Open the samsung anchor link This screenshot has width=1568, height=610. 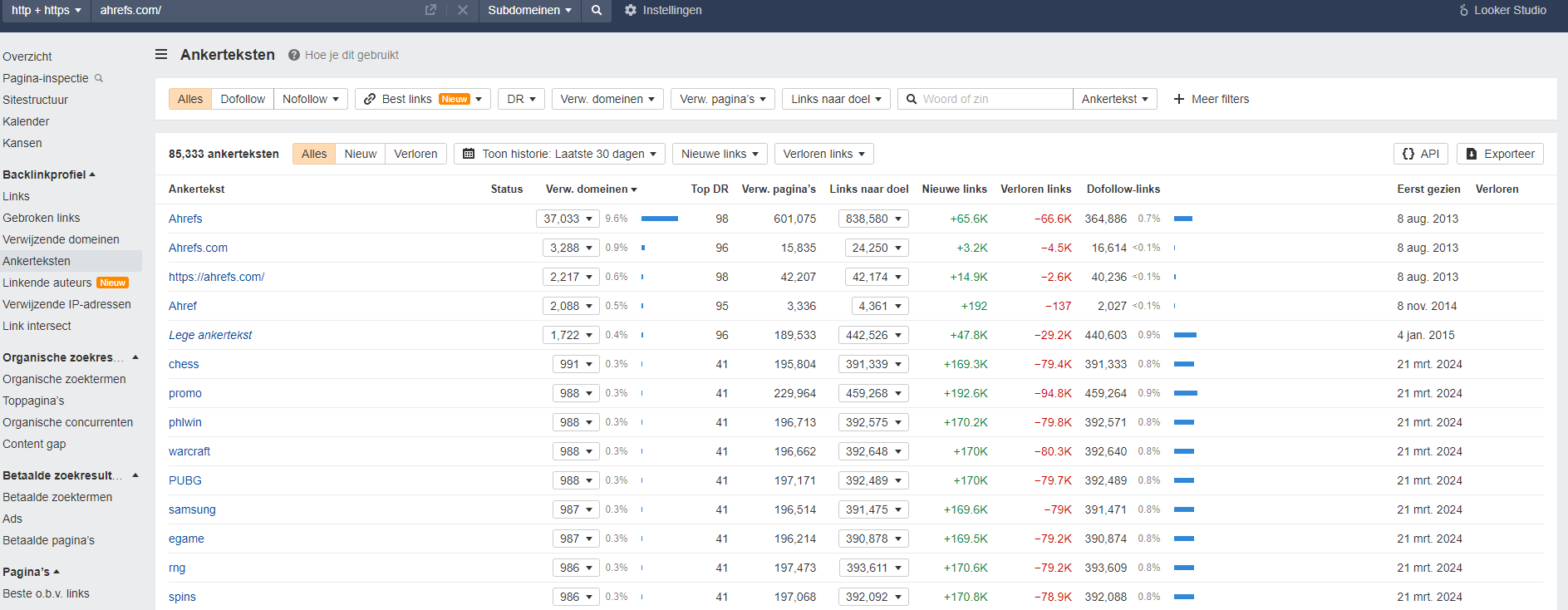click(192, 509)
